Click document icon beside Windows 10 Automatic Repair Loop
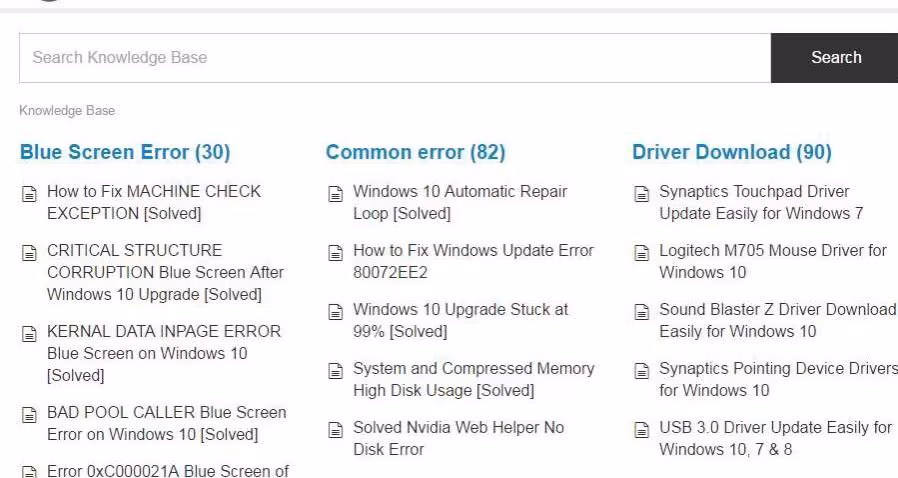Viewport: 898px width, 478px height. click(x=336, y=194)
